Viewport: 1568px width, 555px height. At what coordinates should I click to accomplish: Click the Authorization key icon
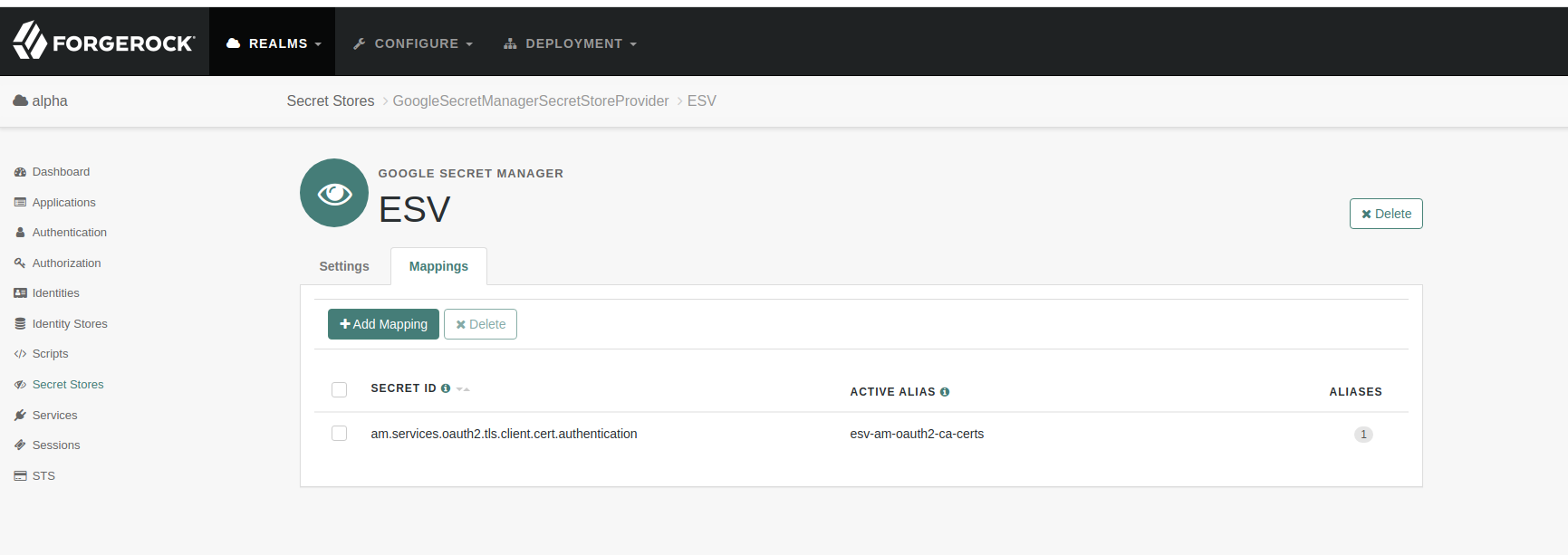tap(20, 263)
